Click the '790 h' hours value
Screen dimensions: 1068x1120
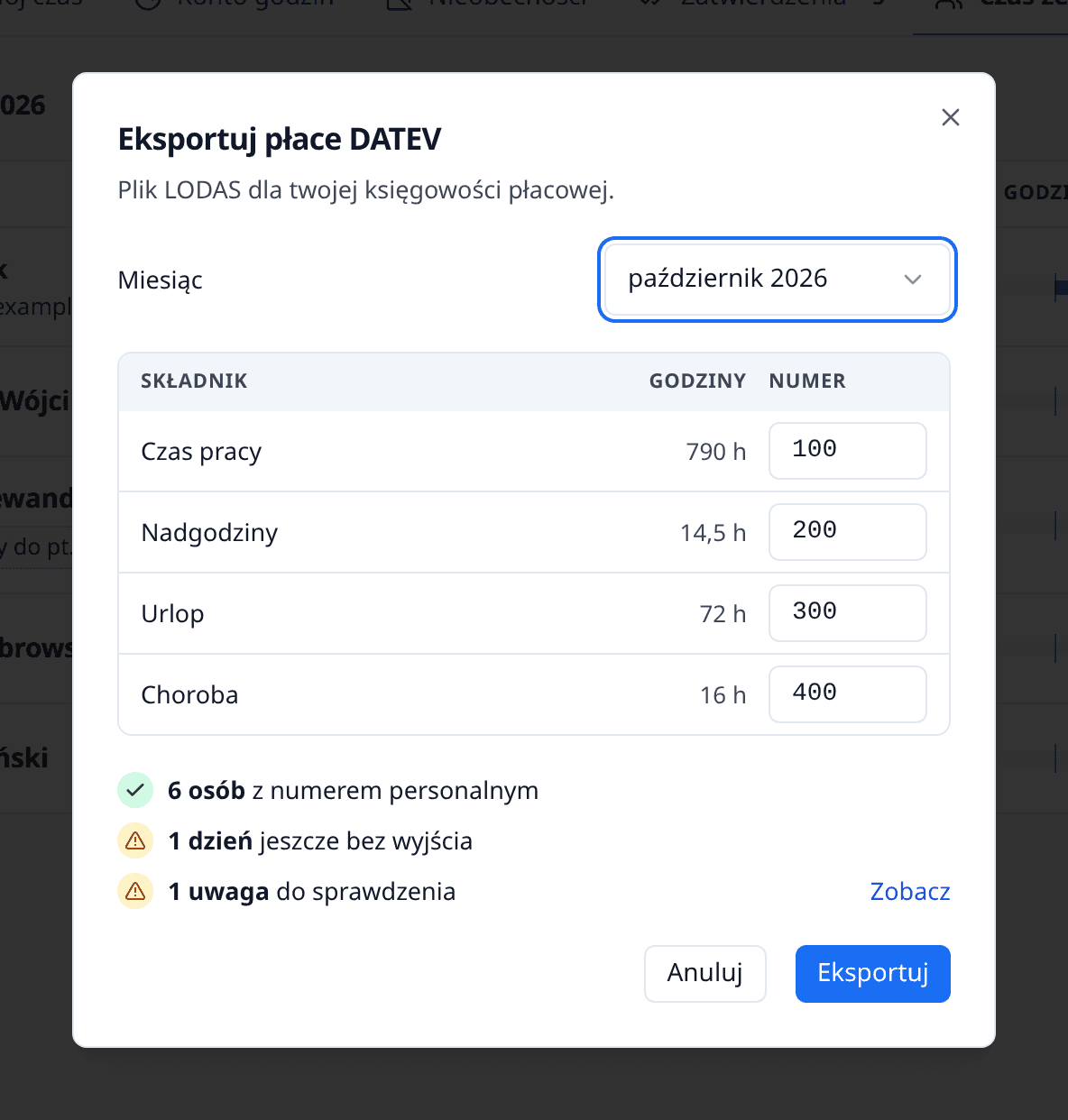[x=716, y=451]
